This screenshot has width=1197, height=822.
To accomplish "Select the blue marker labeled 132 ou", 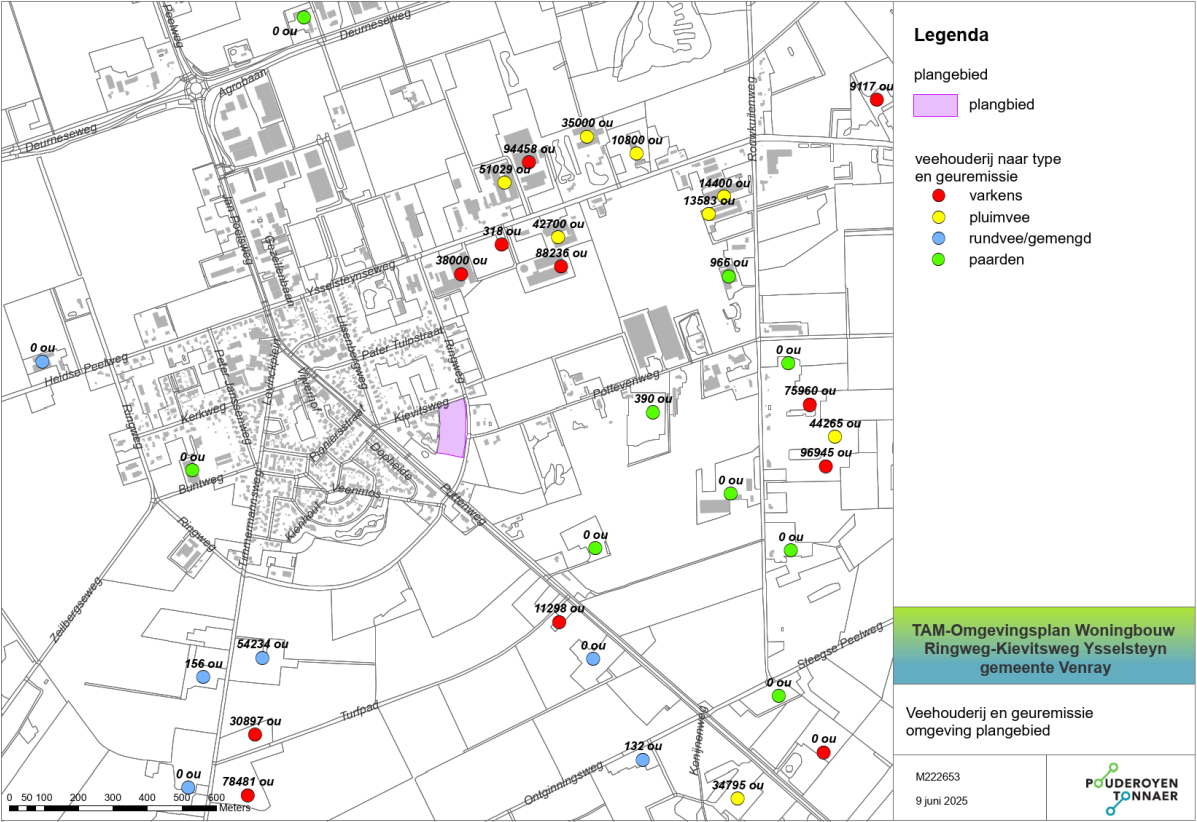I will (x=642, y=760).
